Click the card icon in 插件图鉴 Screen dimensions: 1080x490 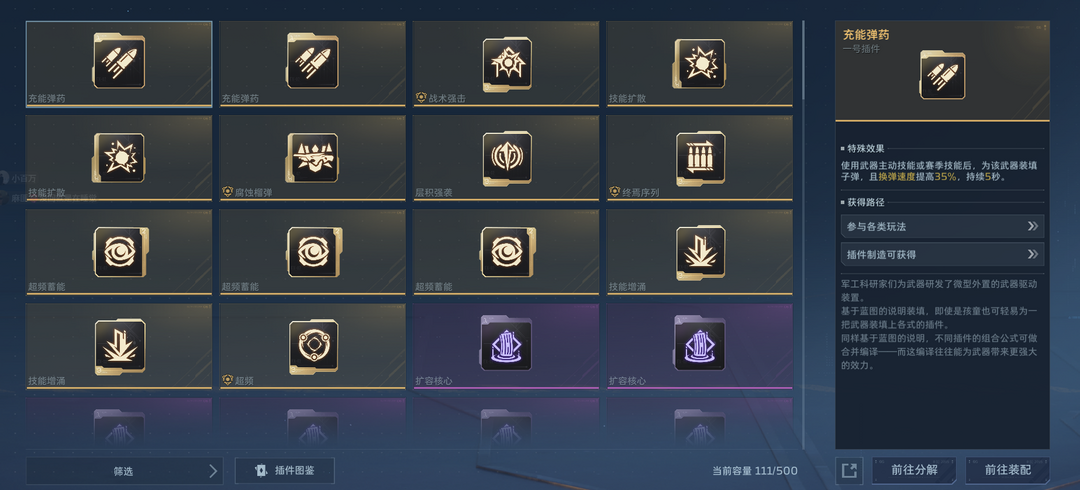tap(261, 471)
